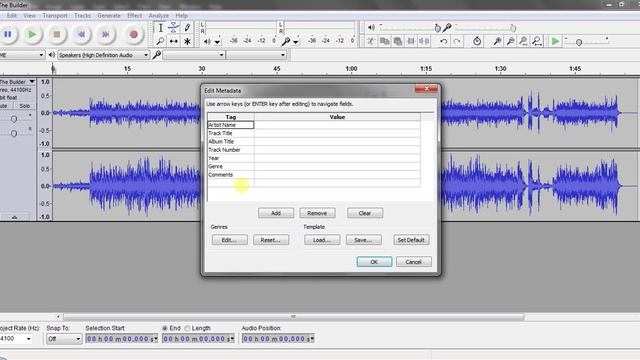
Task: Open the output meter speaker dropdown
Action: (x=218, y=42)
